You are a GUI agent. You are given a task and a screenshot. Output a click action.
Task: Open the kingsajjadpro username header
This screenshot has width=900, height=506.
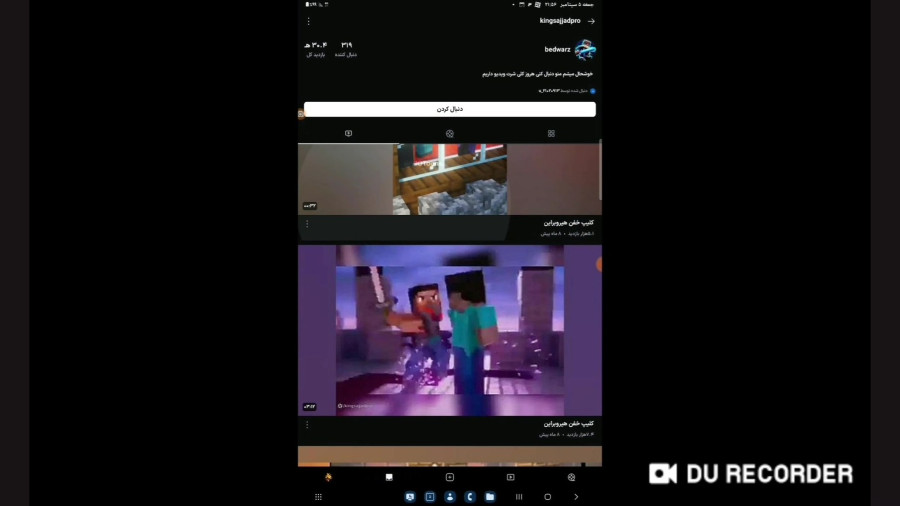coord(560,21)
